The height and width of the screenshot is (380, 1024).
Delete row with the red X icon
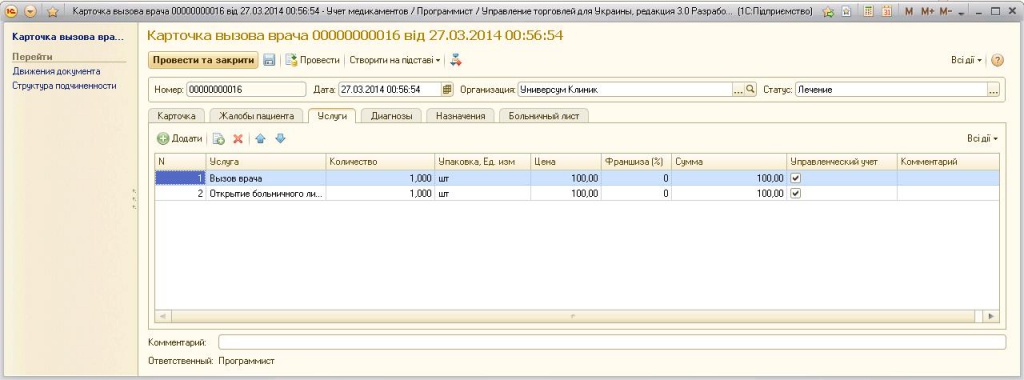(238, 138)
